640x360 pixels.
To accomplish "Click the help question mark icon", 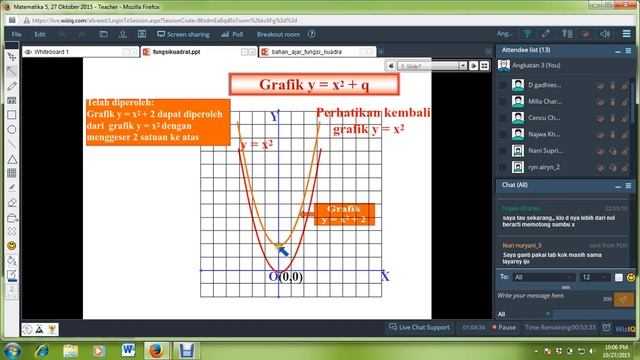I will (311, 34).
